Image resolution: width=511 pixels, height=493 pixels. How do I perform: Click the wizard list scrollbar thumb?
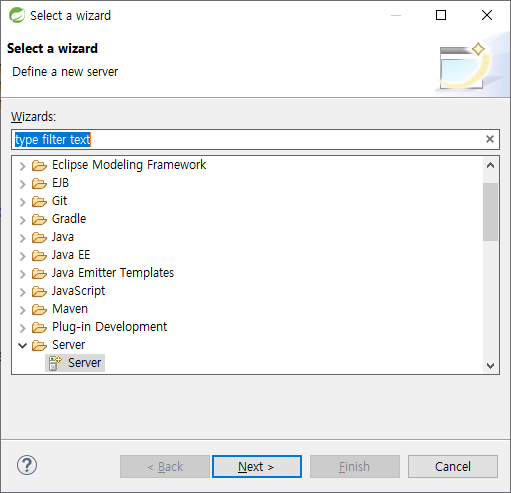[x=490, y=212]
